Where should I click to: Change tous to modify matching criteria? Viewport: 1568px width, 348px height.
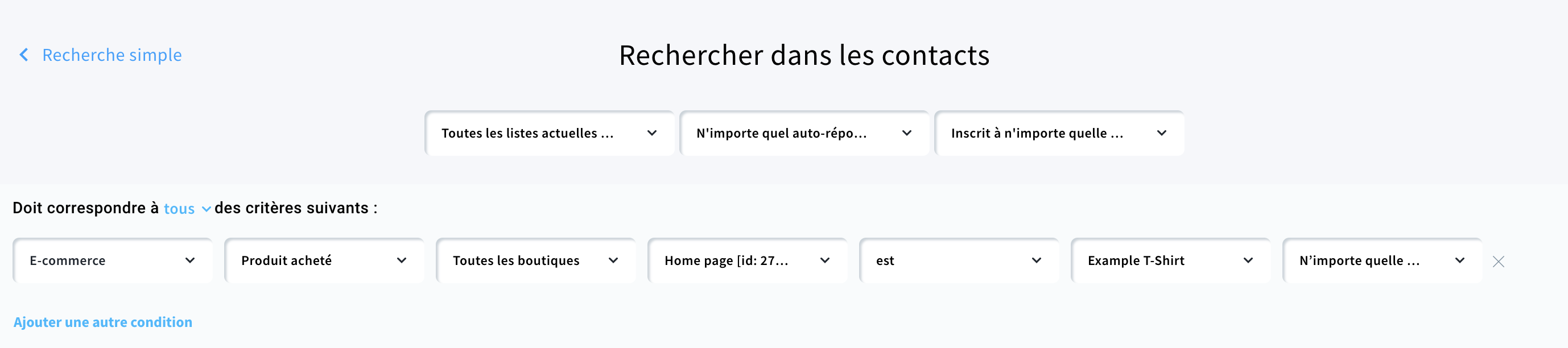coord(180,209)
